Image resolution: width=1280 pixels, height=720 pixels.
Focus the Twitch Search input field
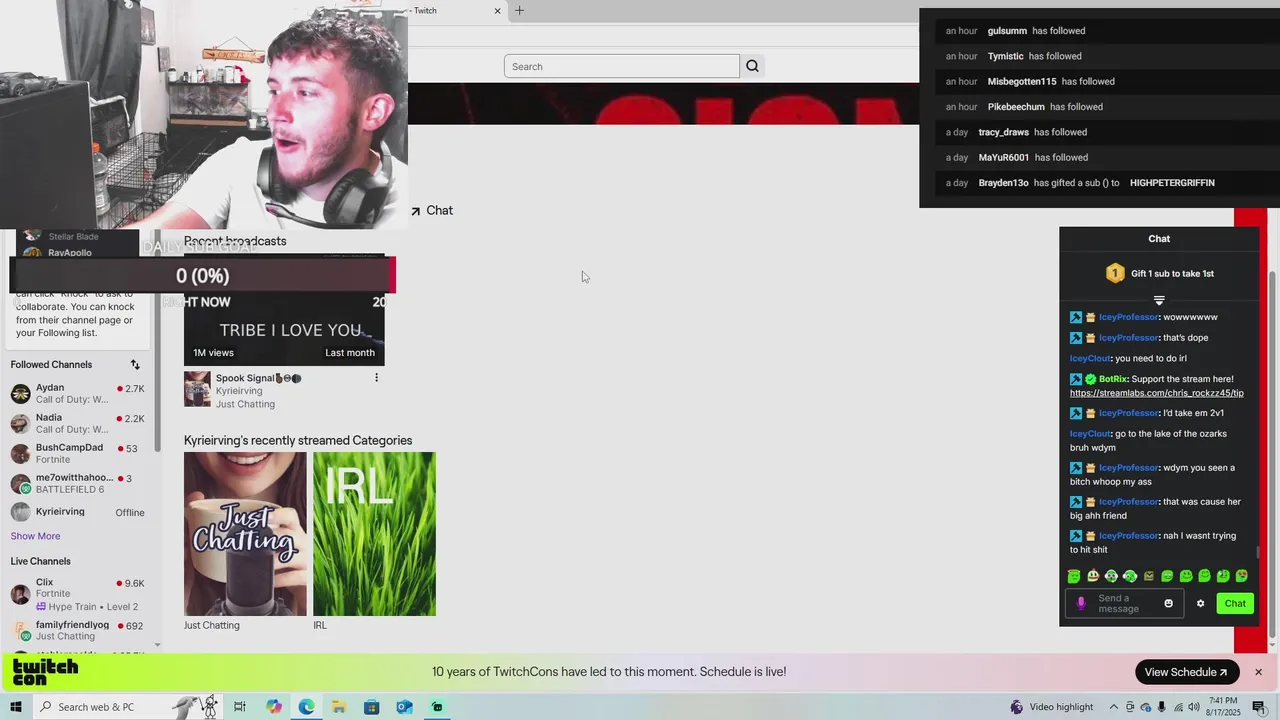tap(622, 66)
